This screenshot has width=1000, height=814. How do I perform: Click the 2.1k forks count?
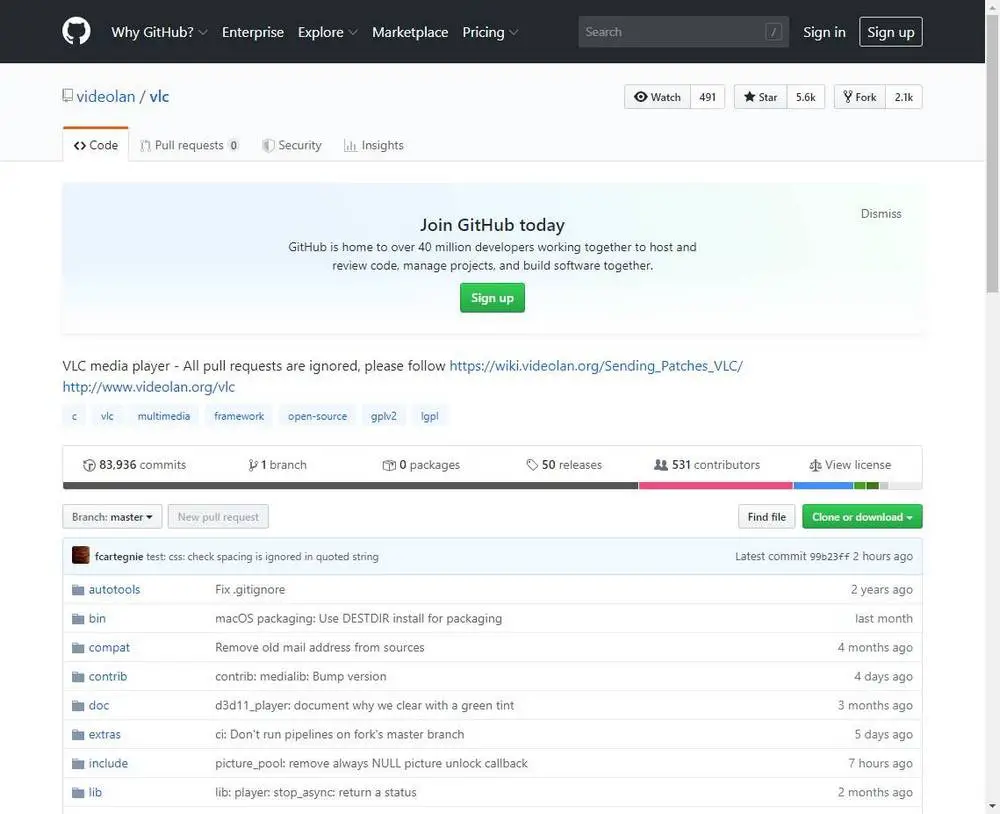pos(904,97)
